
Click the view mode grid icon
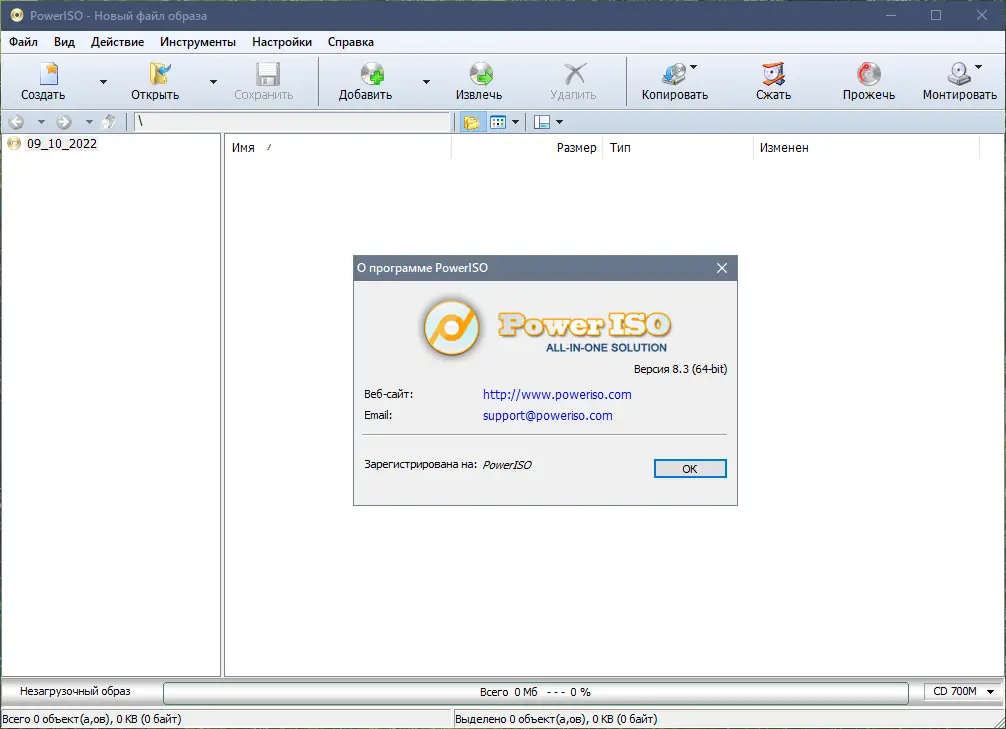(498, 122)
